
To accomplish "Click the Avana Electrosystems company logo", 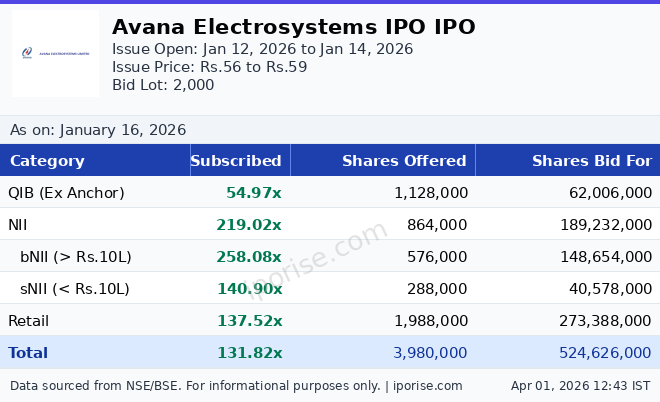I will 55,54.
